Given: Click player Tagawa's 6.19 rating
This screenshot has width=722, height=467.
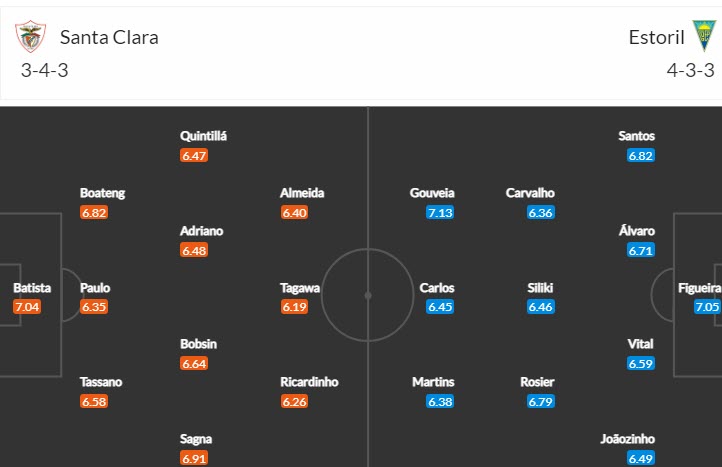Looking at the screenshot, I should [x=294, y=307].
